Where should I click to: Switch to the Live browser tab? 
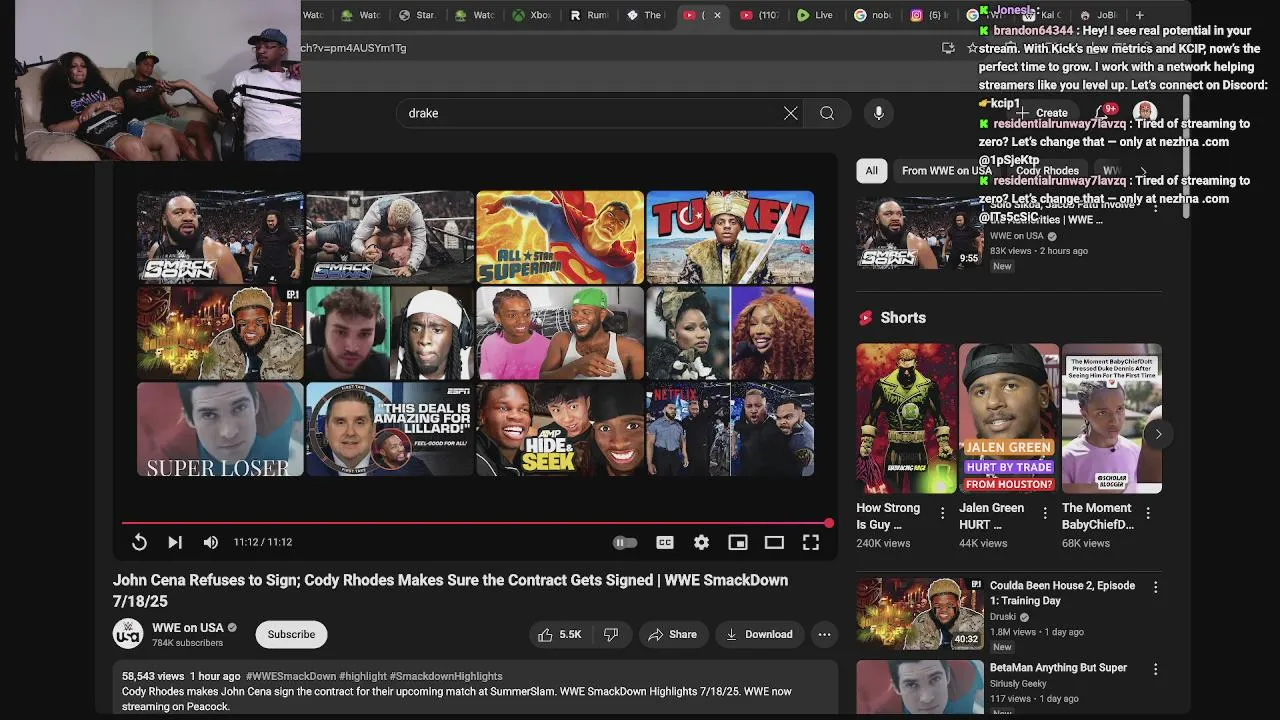815,15
